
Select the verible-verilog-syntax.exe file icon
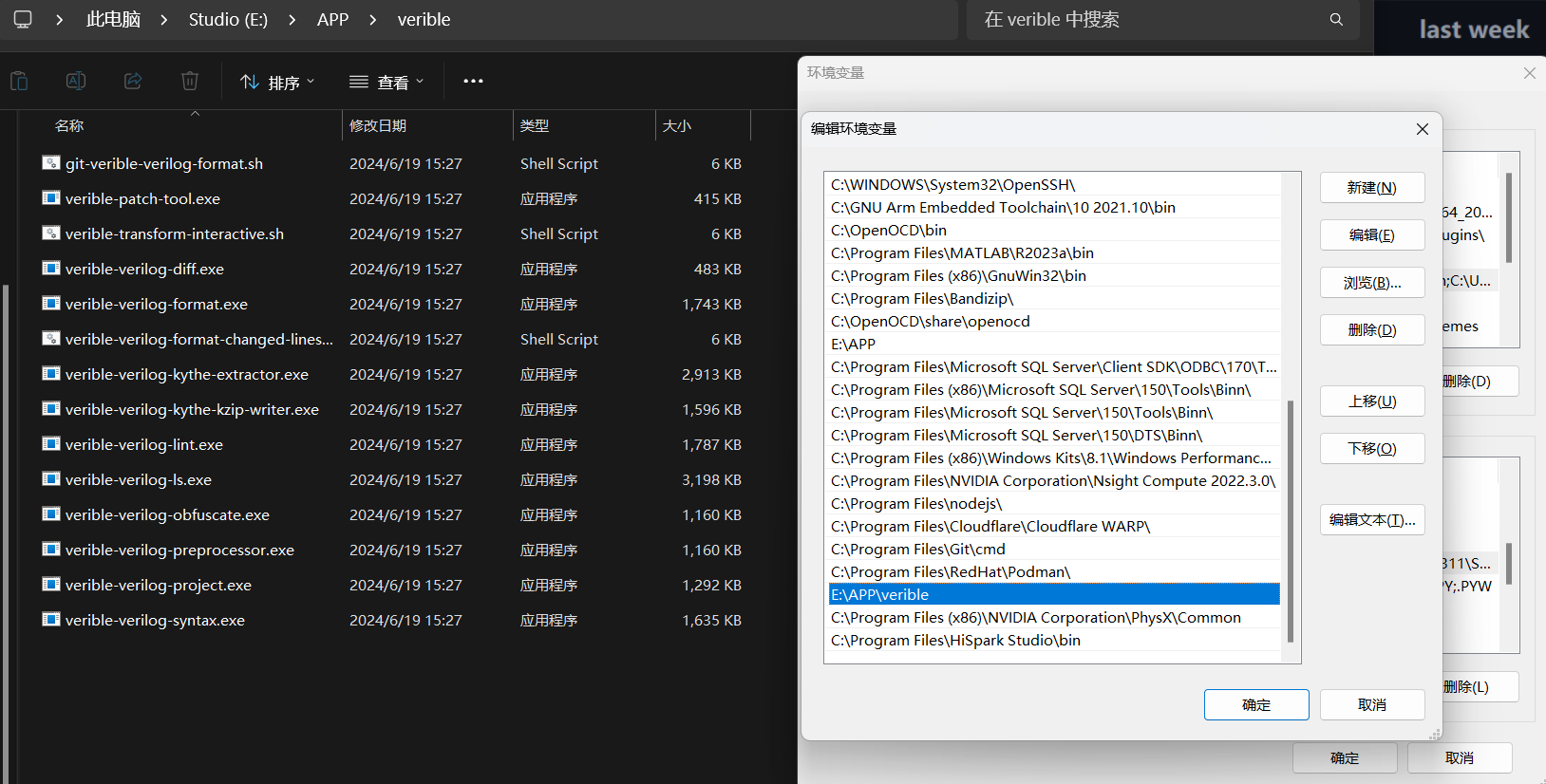pyautogui.click(x=51, y=620)
